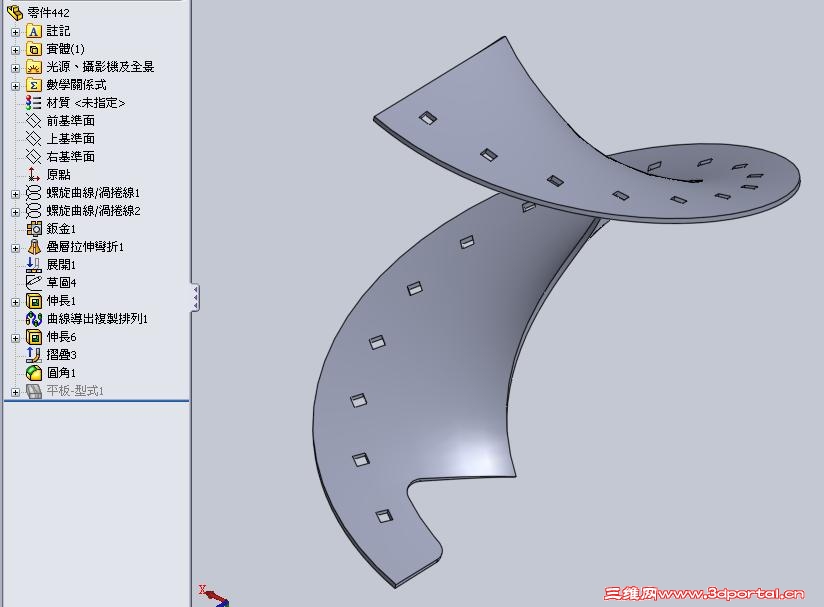Screen dimensions: 824x607
Task: Select the 右基準面 tree label
Action: click(70, 157)
